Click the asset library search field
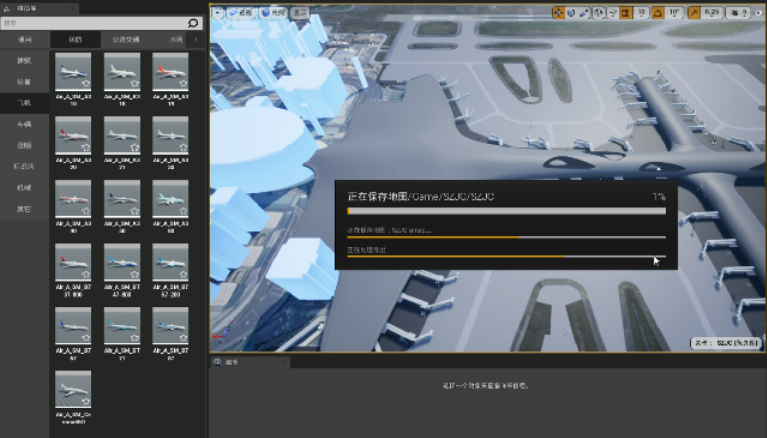Screen dimensions: 767x438 coord(95,22)
